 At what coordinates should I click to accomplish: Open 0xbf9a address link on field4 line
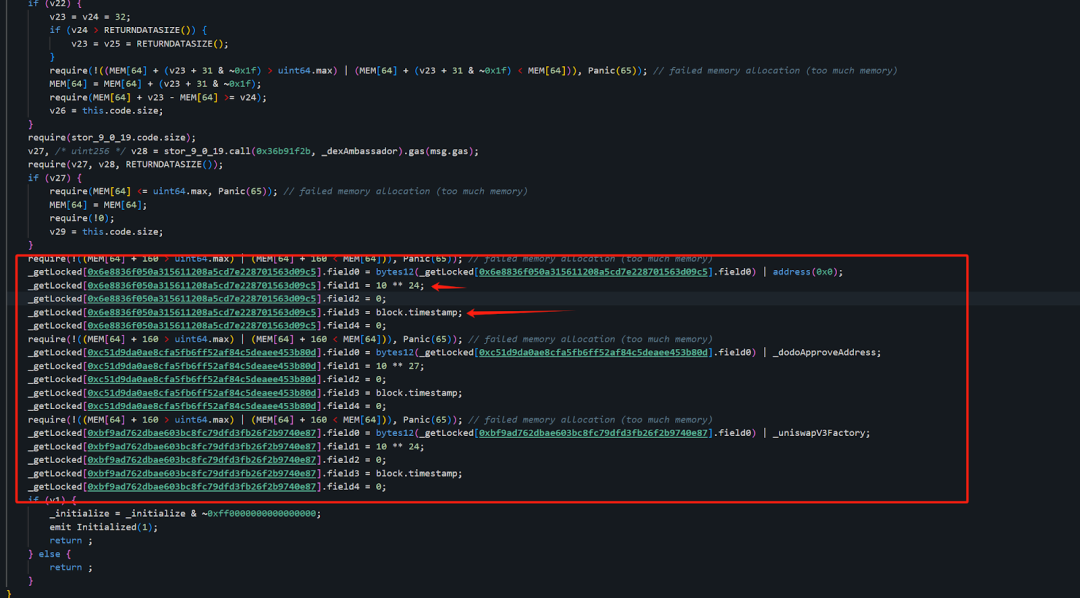coord(202,487)
